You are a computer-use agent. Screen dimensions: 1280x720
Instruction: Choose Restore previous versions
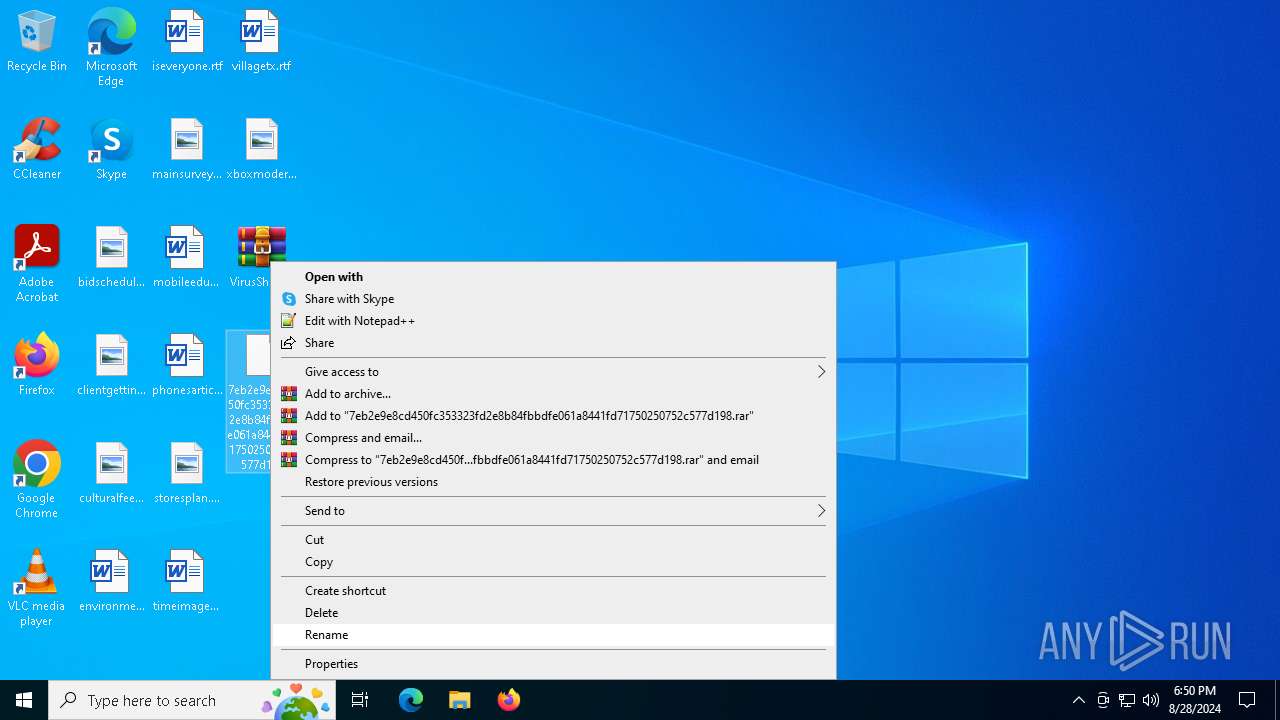(x=553, y=482)
